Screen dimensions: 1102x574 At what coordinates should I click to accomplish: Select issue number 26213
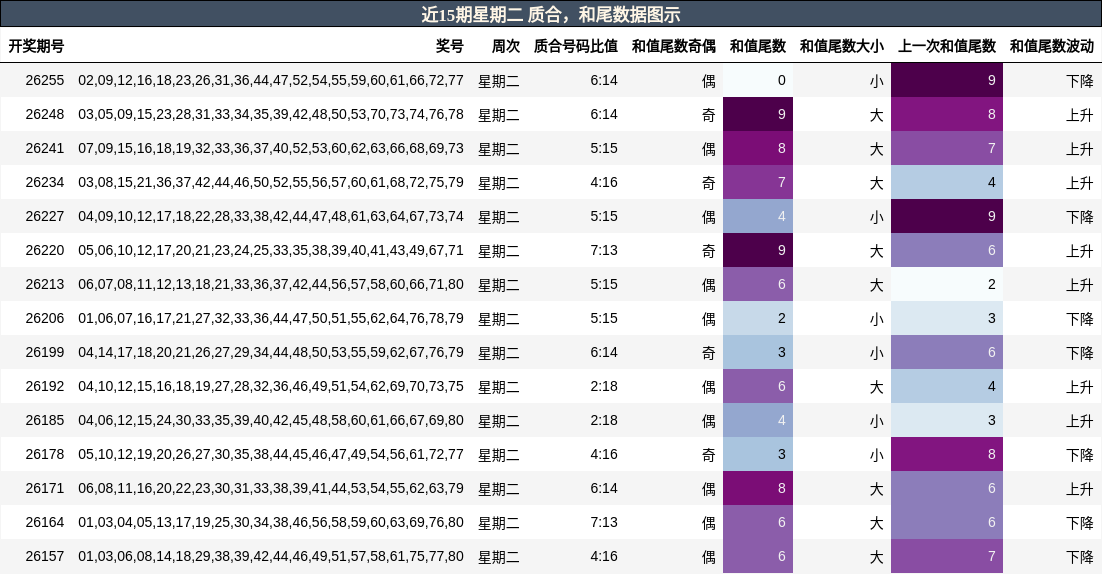[x=45, y=285]
